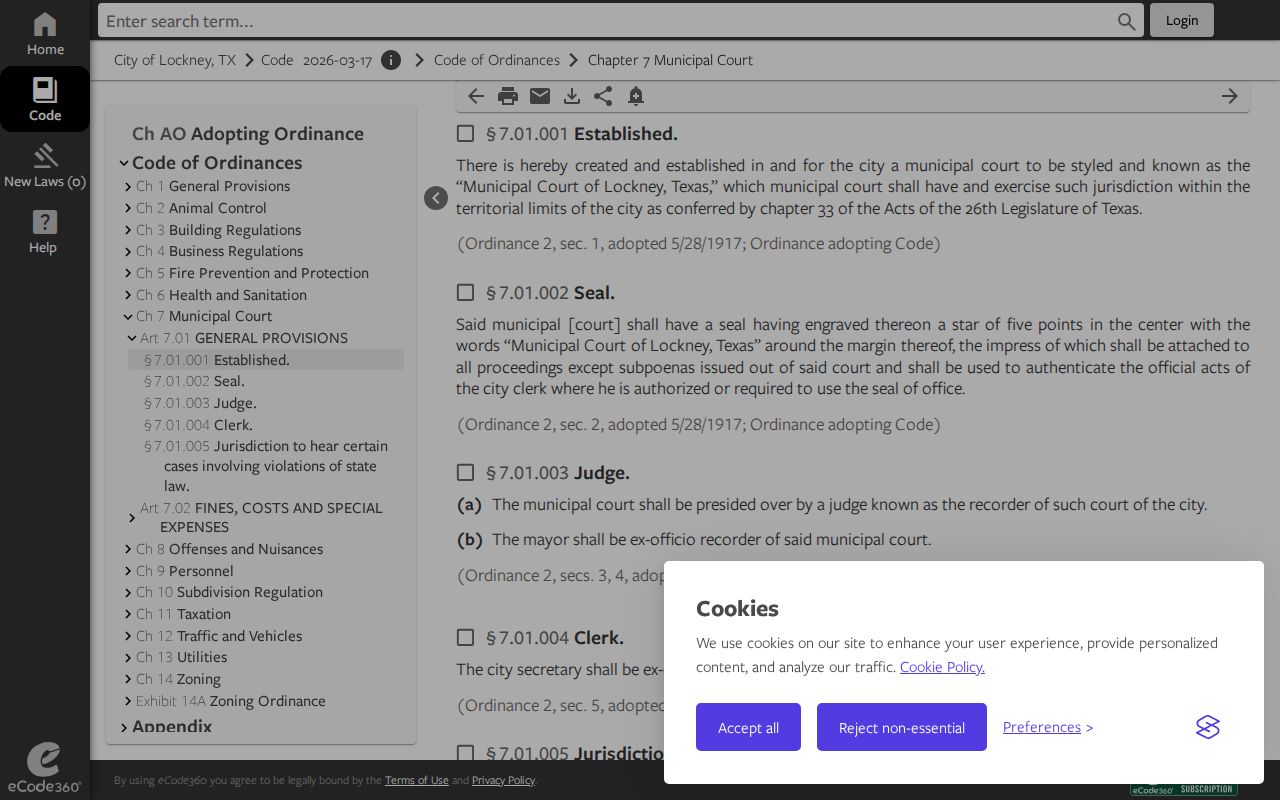The width and height of the screenshot is (1280, 800).
Task: Open Code breadcrumb link
Action: pyautogui.click(x=277, y=60)
